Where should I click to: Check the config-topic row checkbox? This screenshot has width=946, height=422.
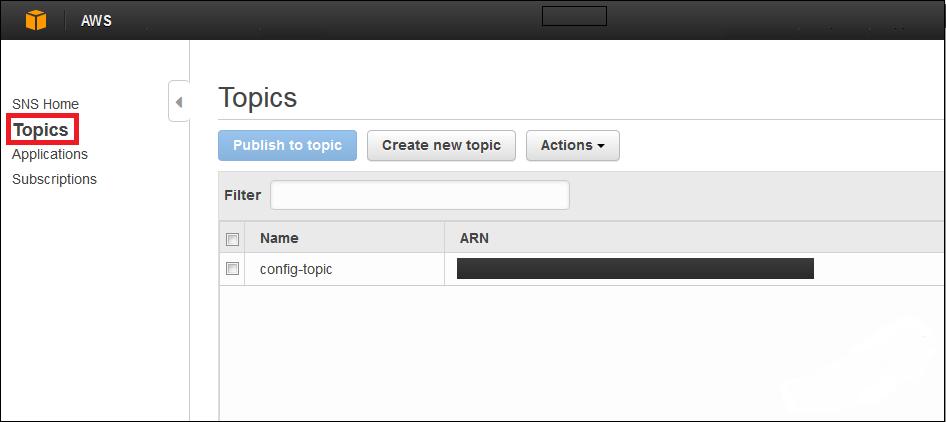(x=232, y=269)
